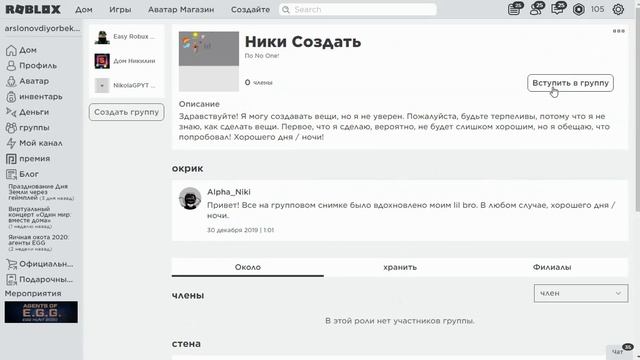The height and width of the screenshot is (360, 640).
Task: Click the Создать группу button
Action: [x=127, y=112]
